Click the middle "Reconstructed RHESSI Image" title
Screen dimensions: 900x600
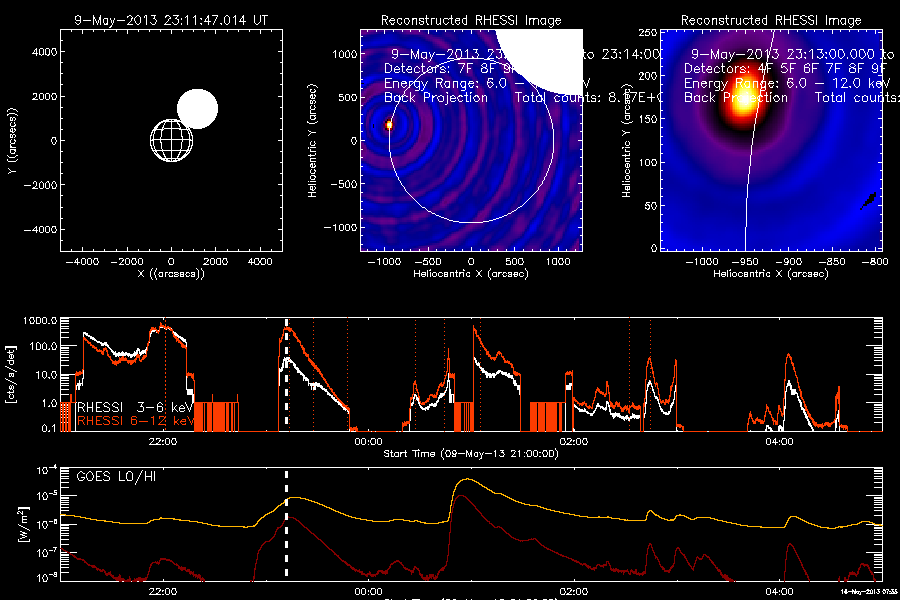click(471, 20)
